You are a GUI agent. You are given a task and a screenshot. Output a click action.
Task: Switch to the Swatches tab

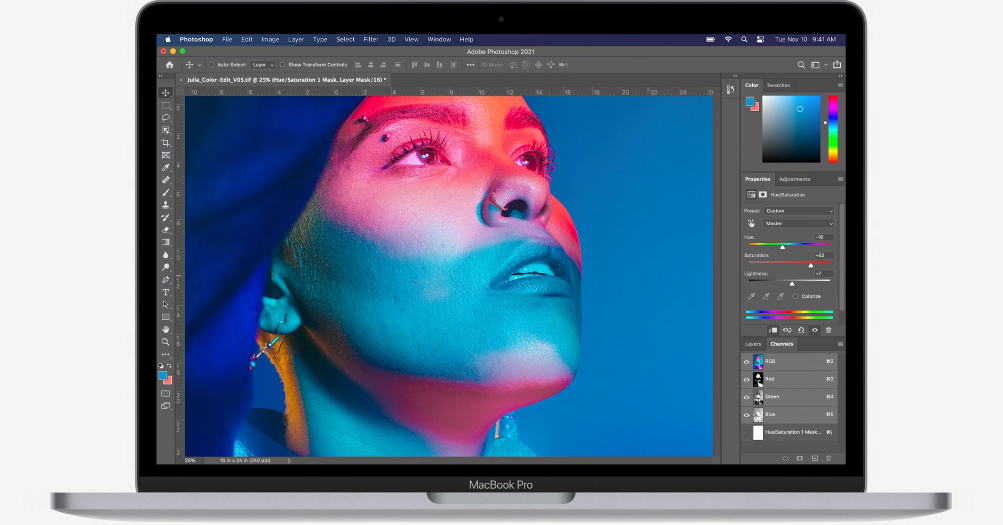778,85
